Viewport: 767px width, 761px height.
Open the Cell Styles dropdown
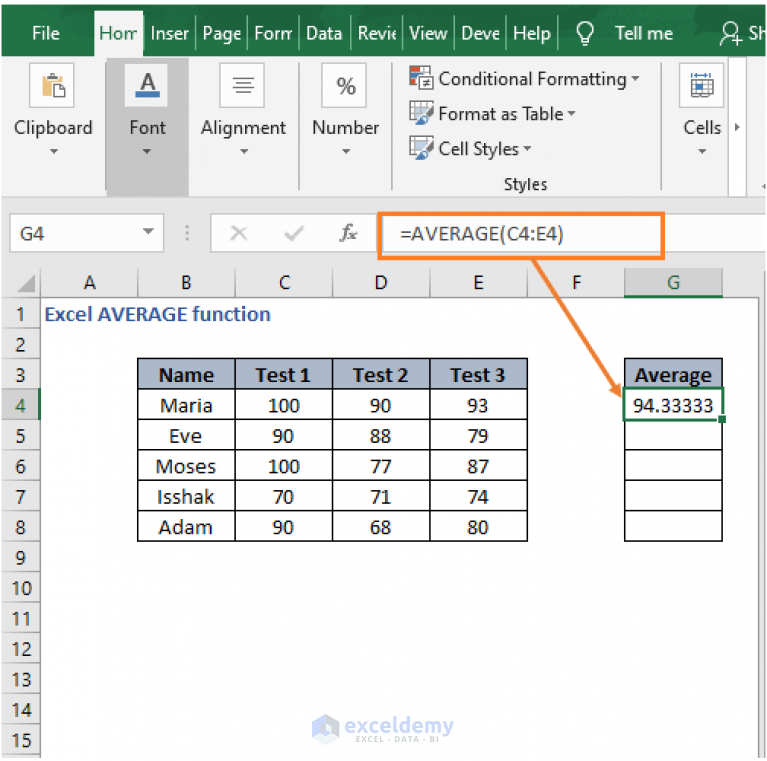(527, 148)
